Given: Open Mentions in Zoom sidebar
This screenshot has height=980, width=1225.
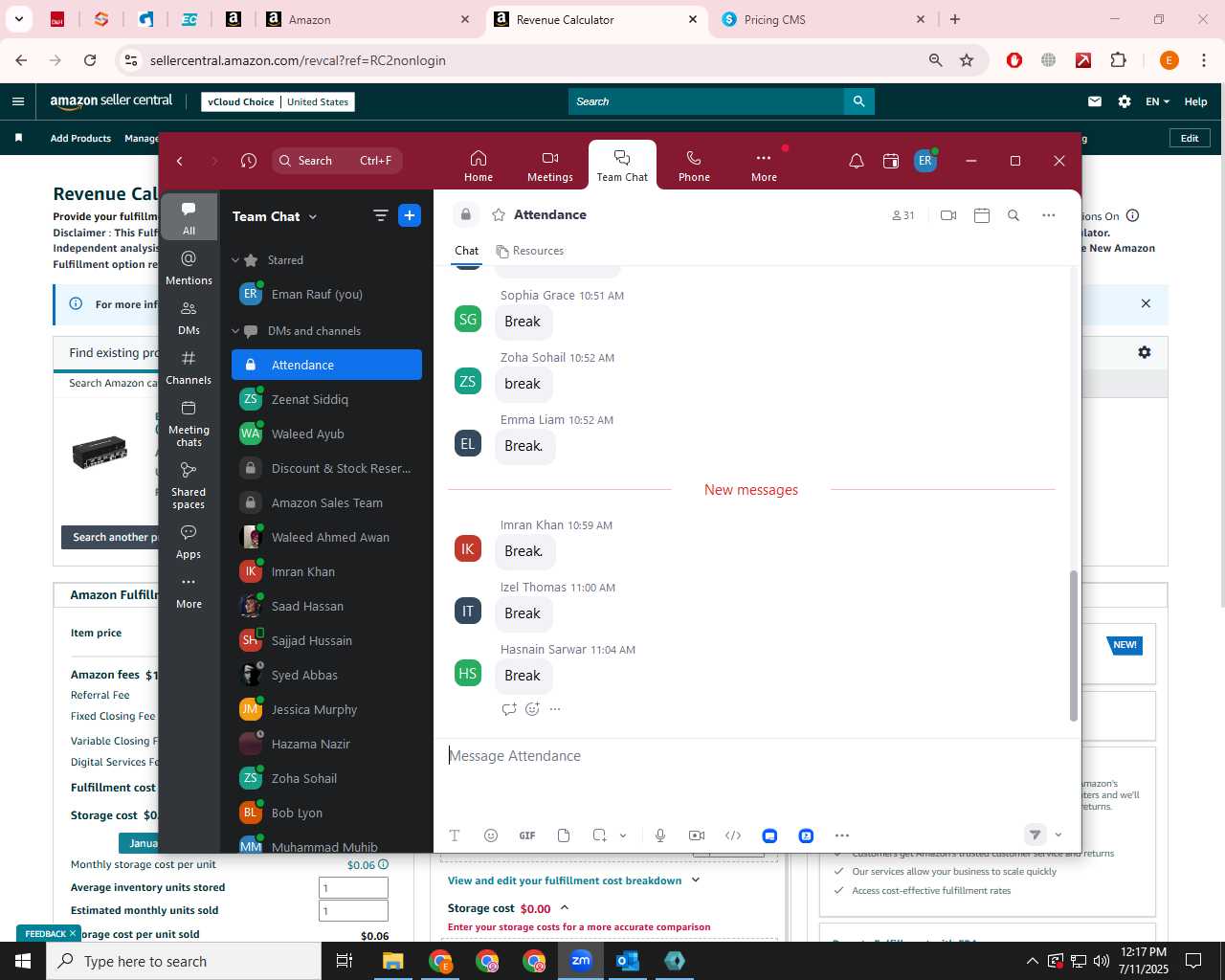Looking at the screenshot, I should (x=189, y=268).
